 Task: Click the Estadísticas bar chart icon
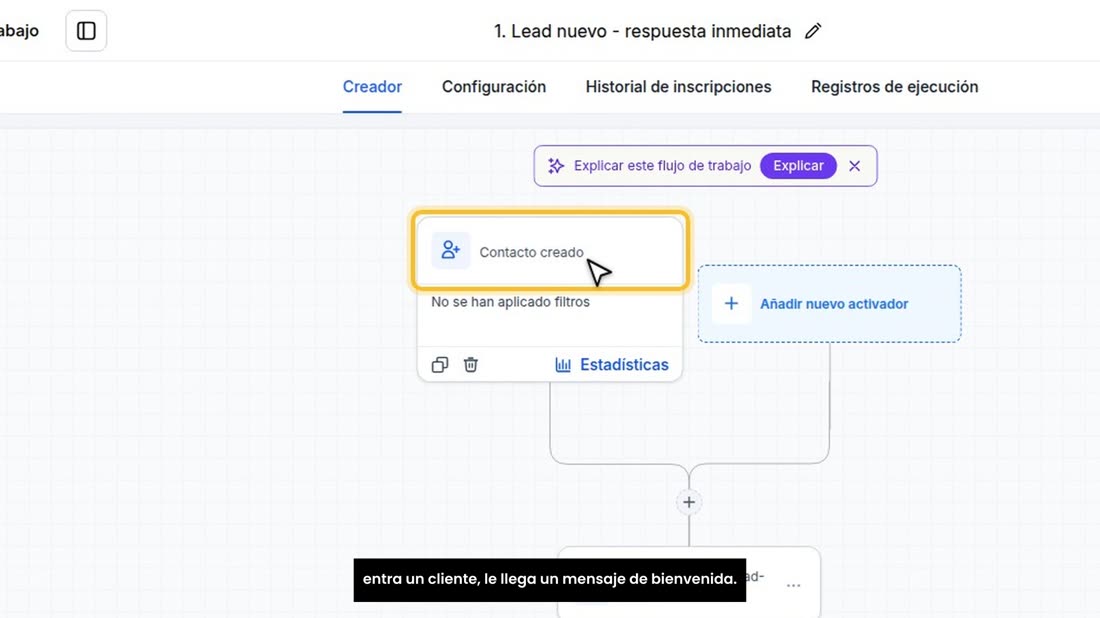pyautogui.click(x=563, y=365)
